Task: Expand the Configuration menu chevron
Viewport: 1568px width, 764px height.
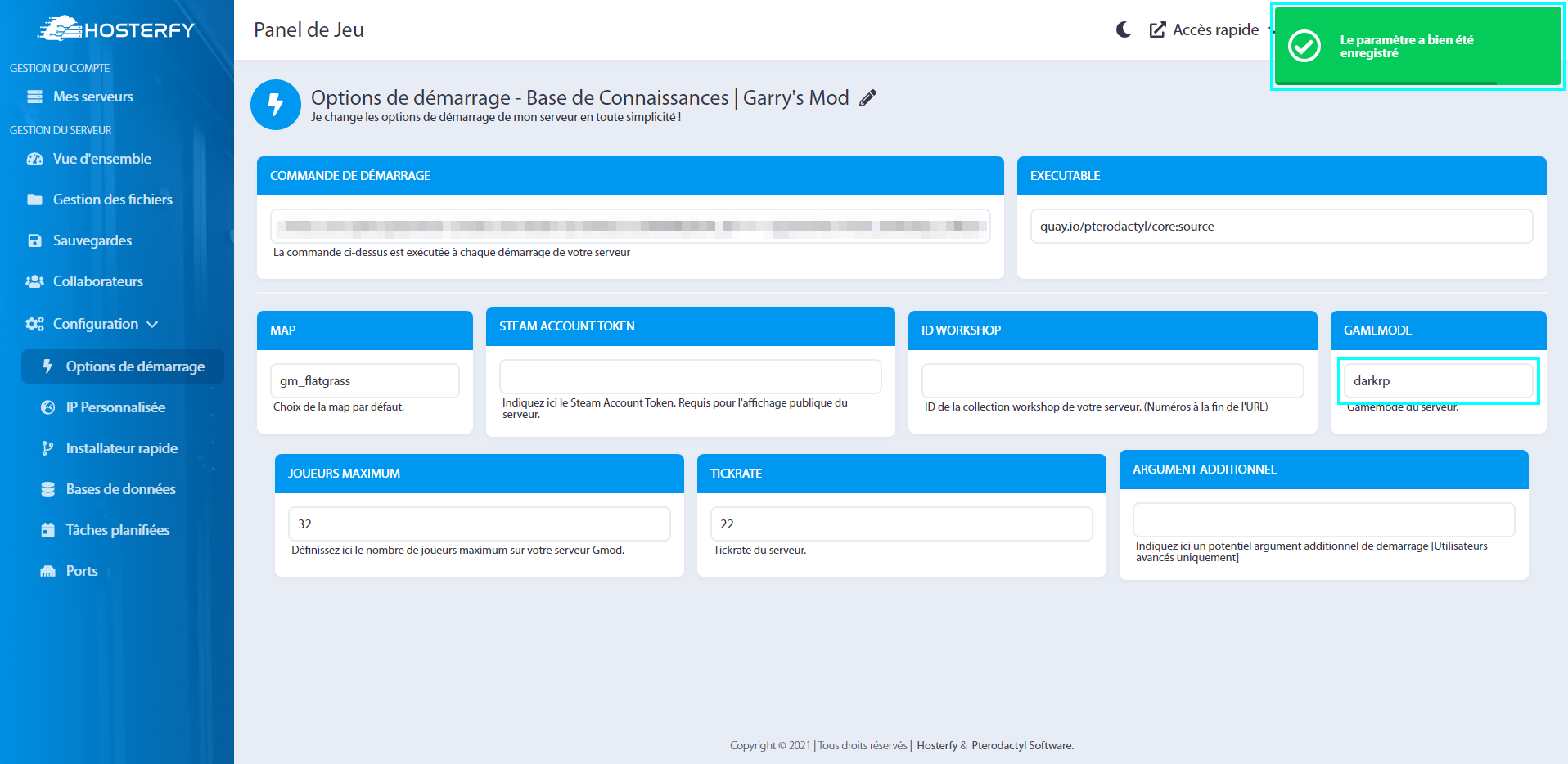Action: tap(152, 325)
